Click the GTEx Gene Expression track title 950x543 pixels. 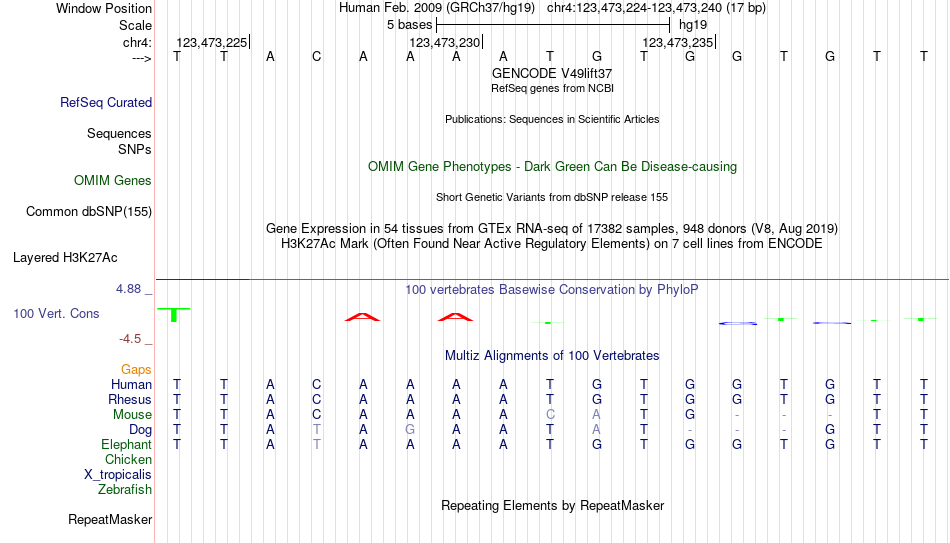click(x=552, y=228)
